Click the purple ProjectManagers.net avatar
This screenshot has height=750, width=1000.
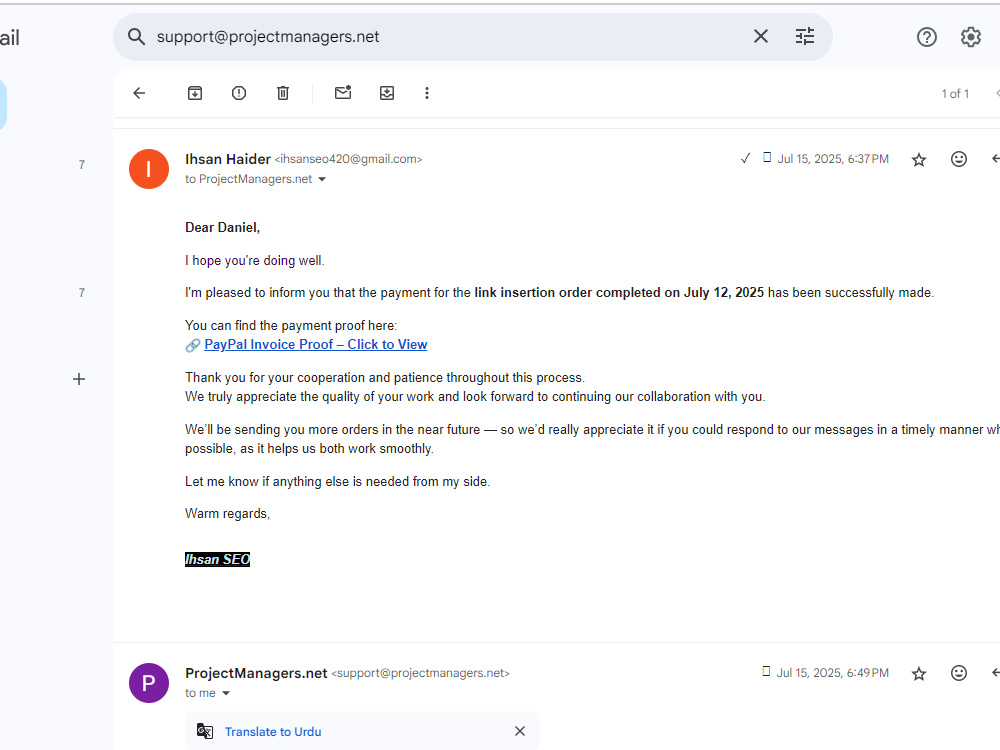pos(149,683)
